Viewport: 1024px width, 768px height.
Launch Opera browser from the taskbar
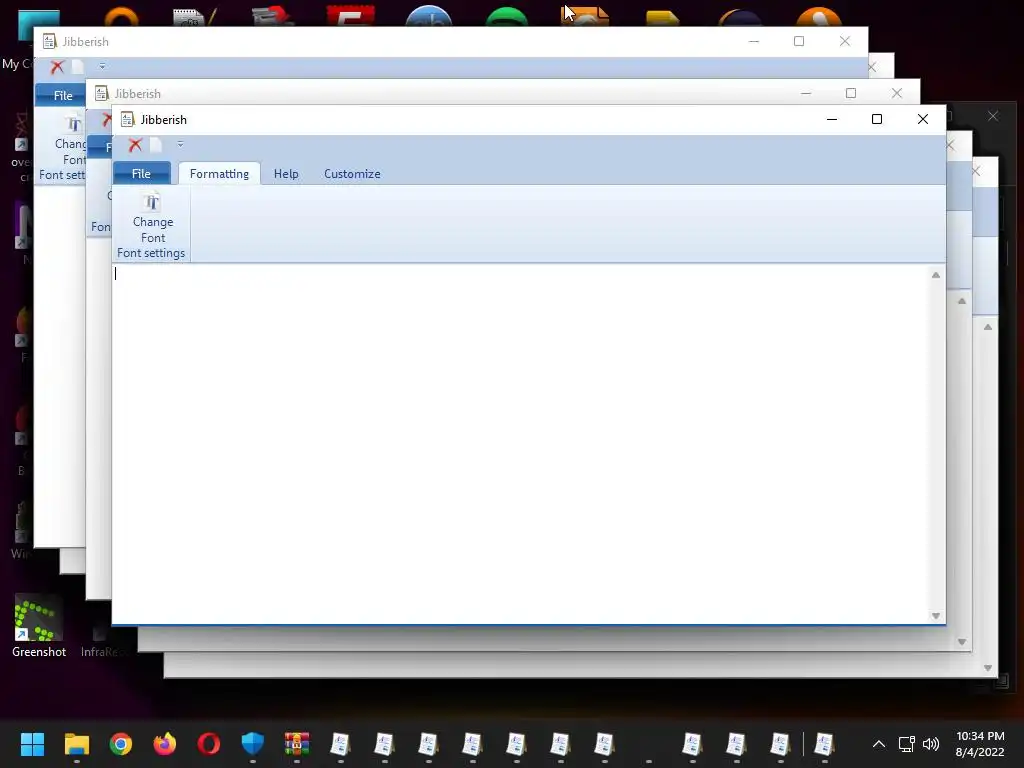(x=209, y=744)
